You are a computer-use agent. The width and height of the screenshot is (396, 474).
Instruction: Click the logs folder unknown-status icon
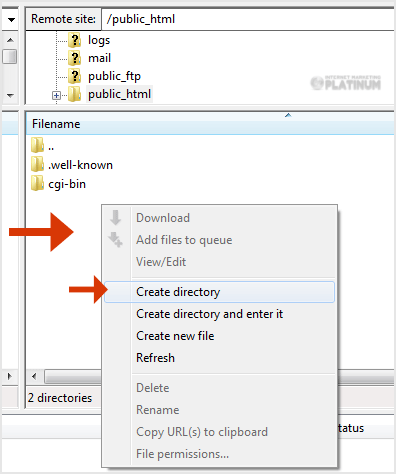75,40
